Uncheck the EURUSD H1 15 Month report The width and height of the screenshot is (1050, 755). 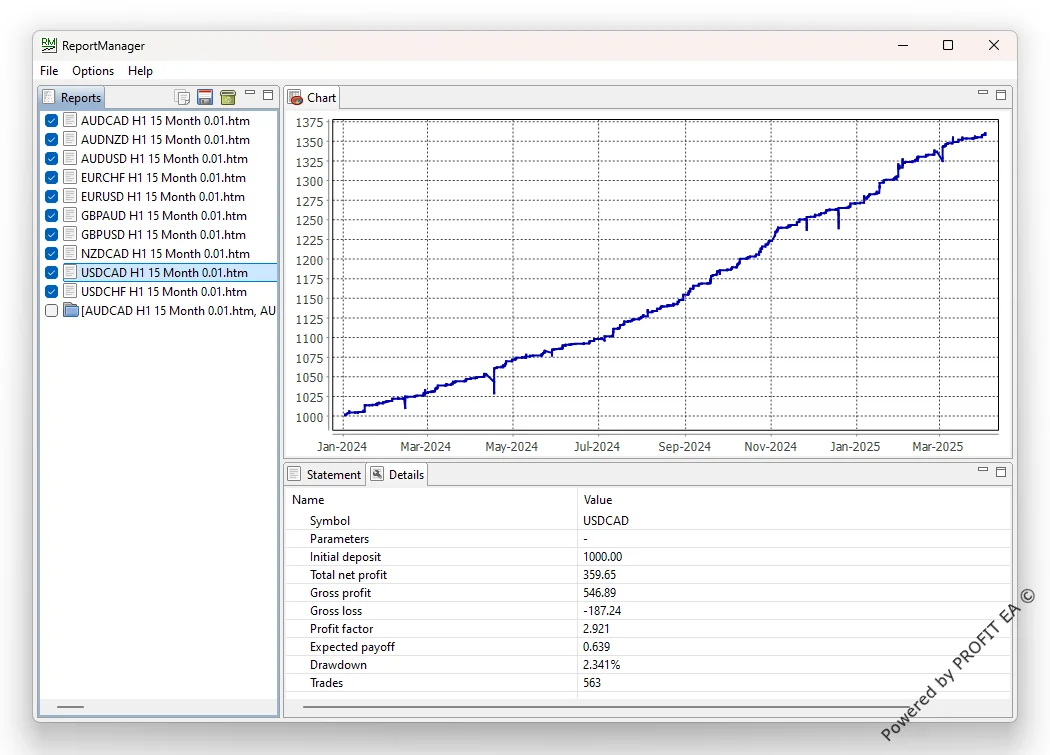tap(52, 196)
